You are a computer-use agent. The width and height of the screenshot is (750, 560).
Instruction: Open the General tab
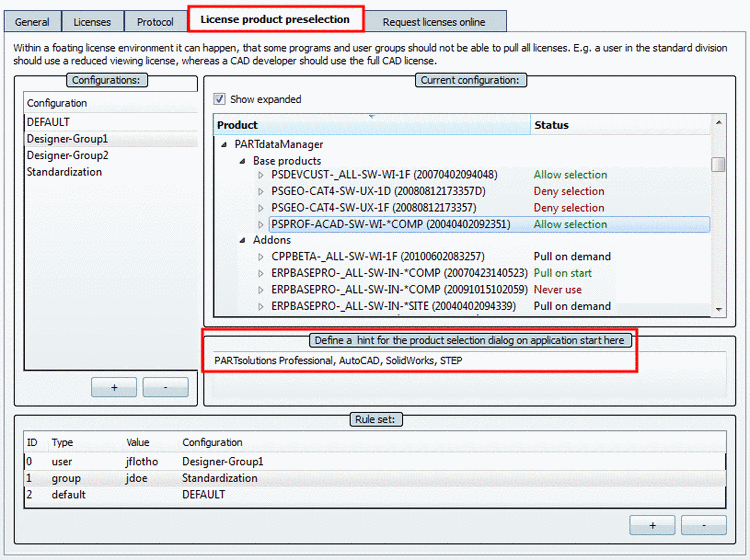point(32,22)
